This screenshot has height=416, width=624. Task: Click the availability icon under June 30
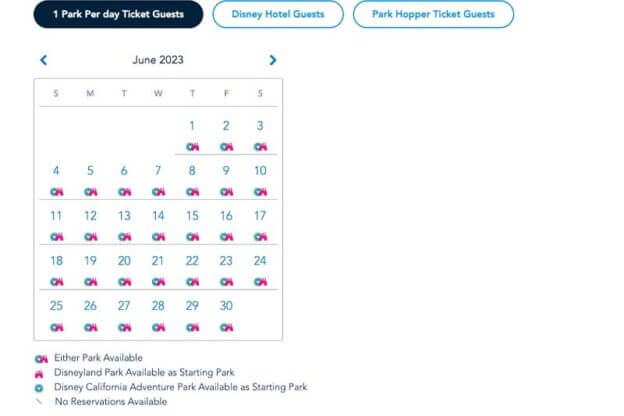coord(226,327)
